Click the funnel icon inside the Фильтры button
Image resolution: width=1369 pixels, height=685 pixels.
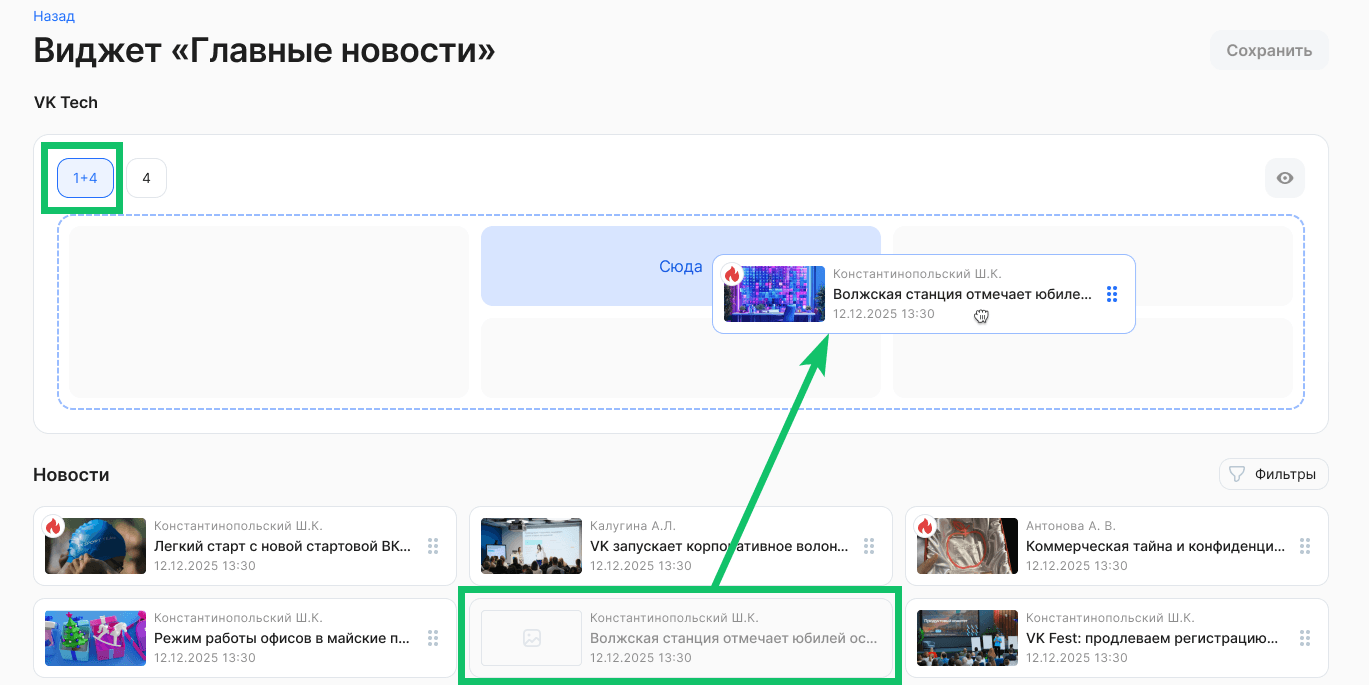pyautogui.click(x=1237, y=473)
